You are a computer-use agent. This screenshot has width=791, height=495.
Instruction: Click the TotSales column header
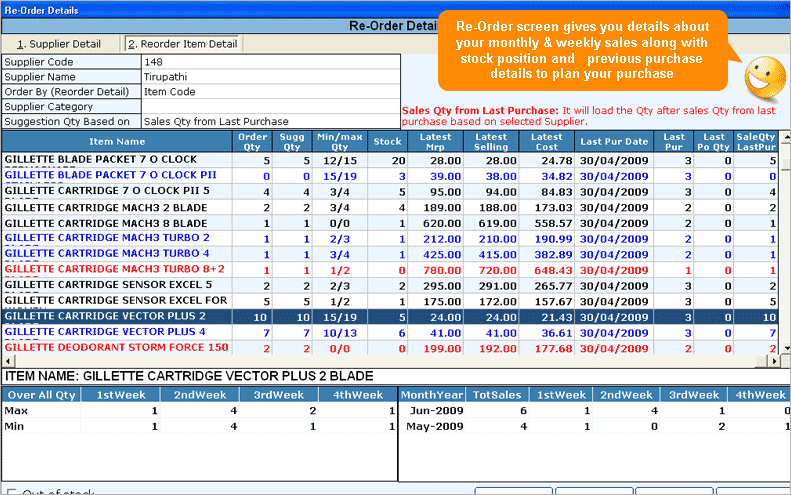pos(497,395)
